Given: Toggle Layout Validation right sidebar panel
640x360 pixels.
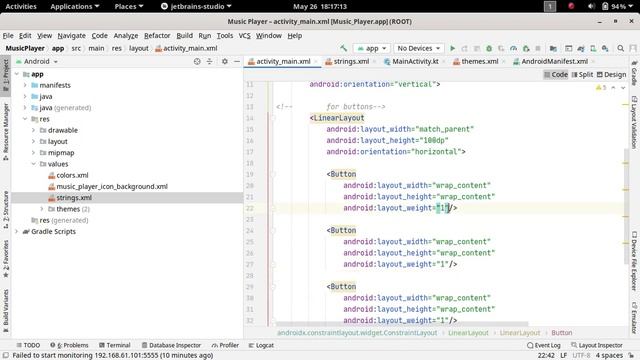Looking at the screenshot, I should pos(634,122).
